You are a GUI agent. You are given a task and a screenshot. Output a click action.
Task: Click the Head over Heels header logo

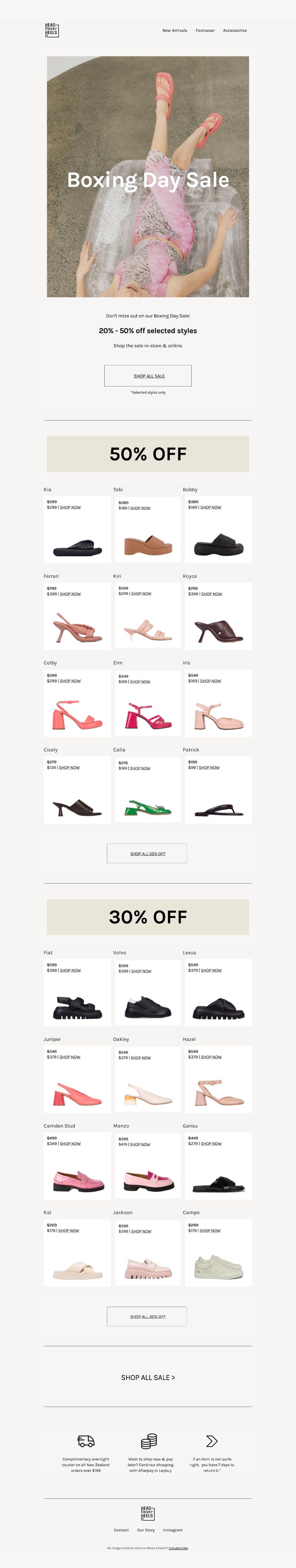point(52,30)
